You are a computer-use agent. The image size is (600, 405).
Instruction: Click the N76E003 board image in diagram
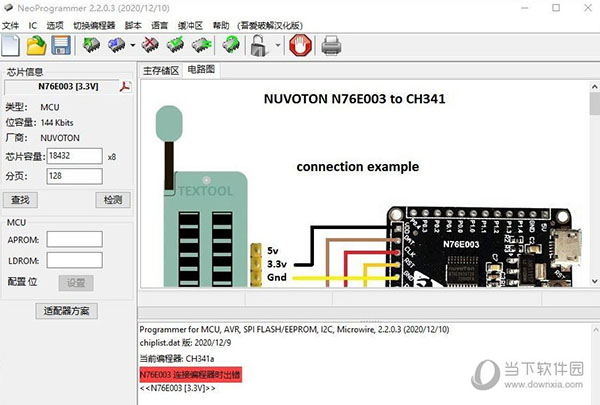point(484,247)
